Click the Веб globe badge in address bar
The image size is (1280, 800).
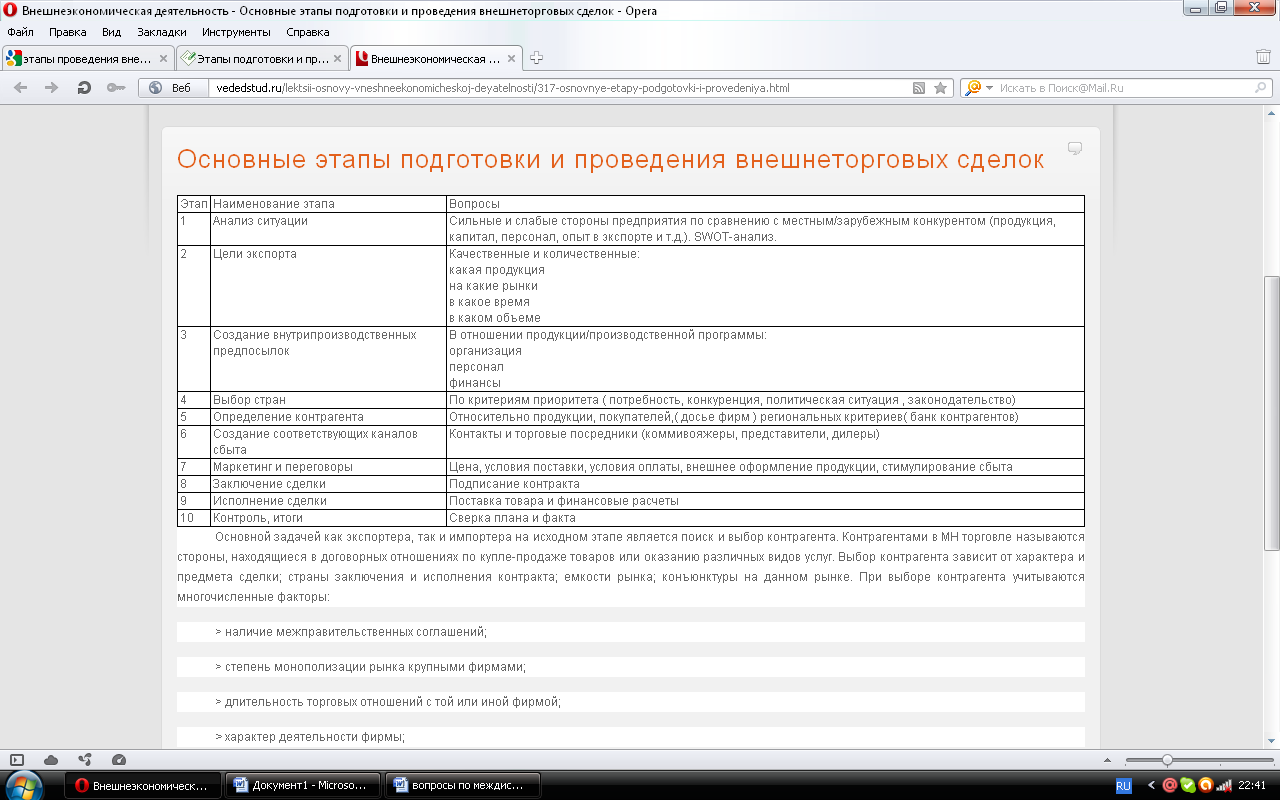point(171,88)
